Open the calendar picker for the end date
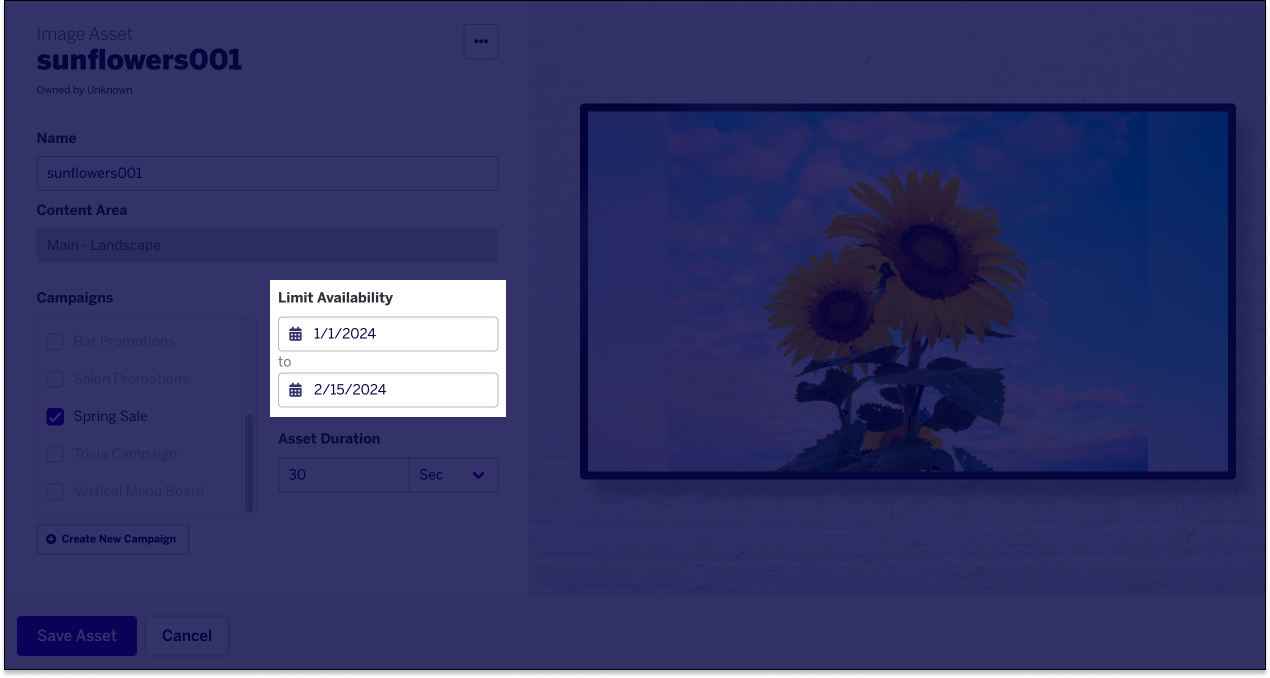1270x678 pixels. click(x=295, y=389)
